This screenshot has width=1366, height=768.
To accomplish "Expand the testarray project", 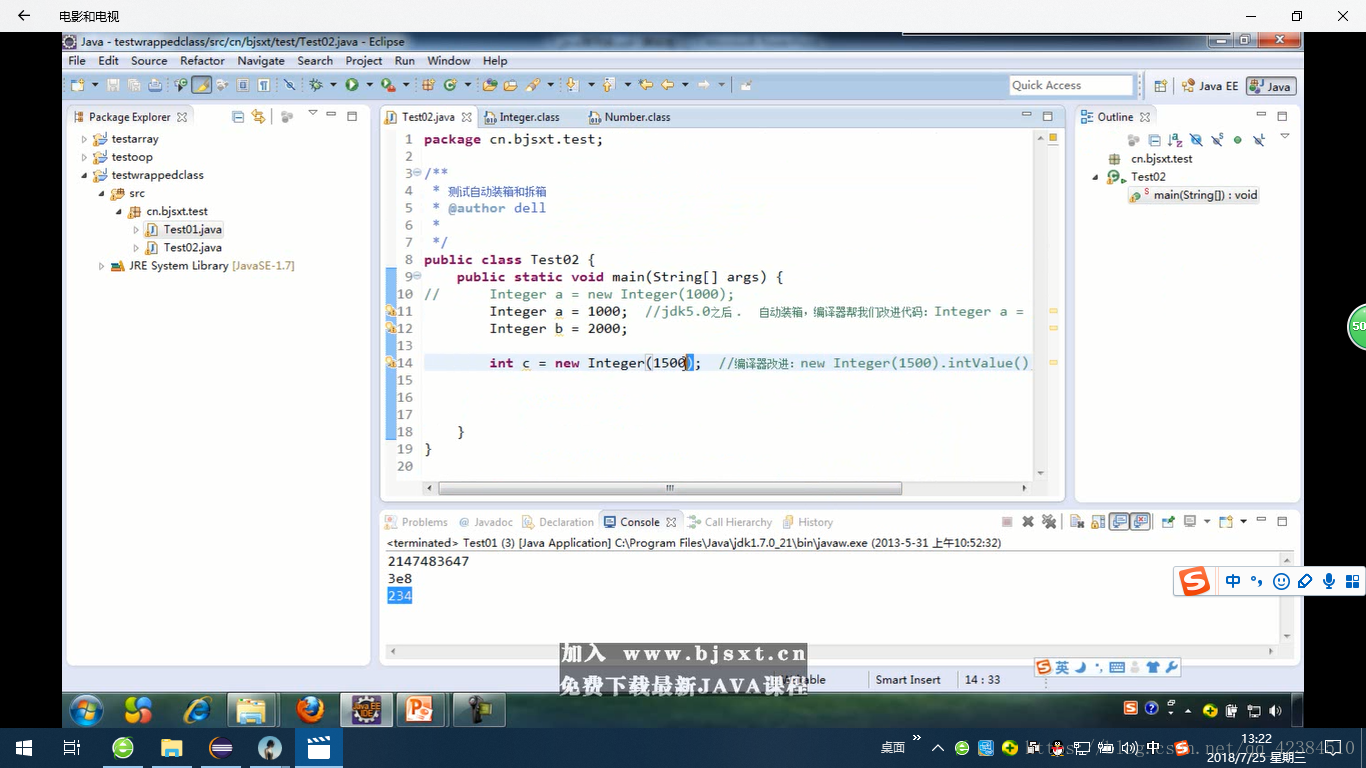I will 84,140.
